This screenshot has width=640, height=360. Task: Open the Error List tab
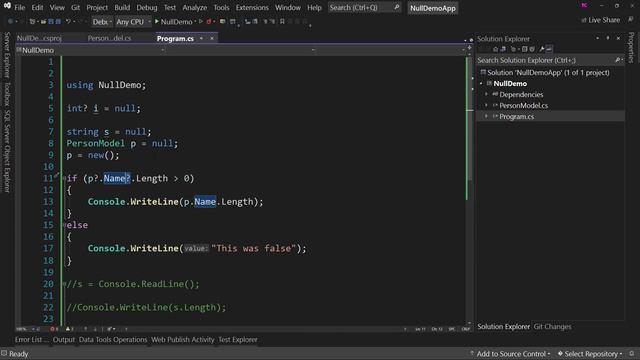[30, 340]
